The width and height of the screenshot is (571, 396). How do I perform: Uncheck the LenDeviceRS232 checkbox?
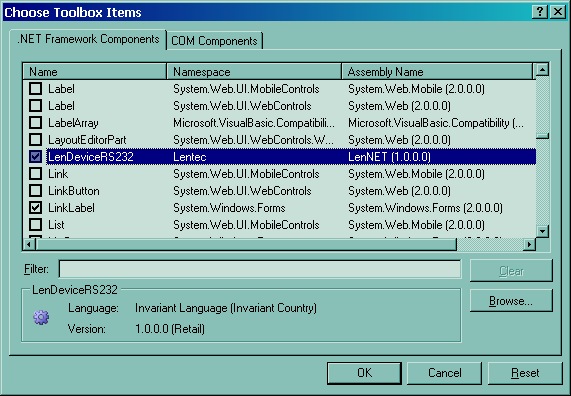click(35, 157)
